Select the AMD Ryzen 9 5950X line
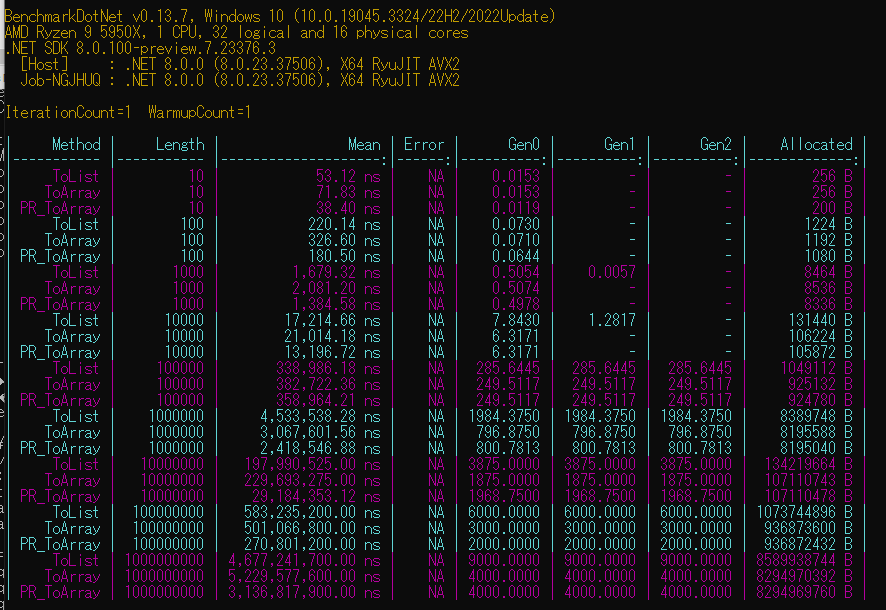The image size is (886, 610). (237, 32)
